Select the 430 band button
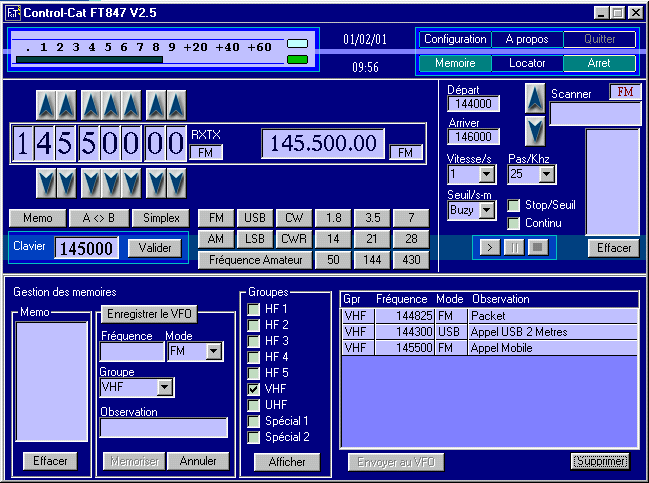This screenshot has height=483, width=649. (x=411, y=260)
